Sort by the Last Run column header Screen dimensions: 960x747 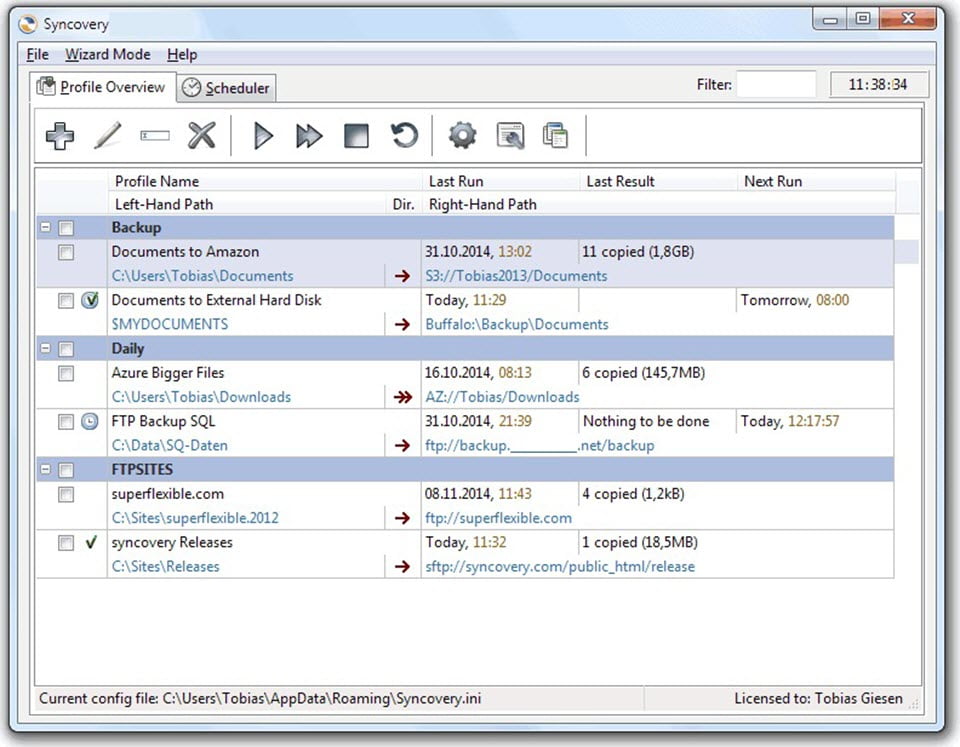[500, 181]
